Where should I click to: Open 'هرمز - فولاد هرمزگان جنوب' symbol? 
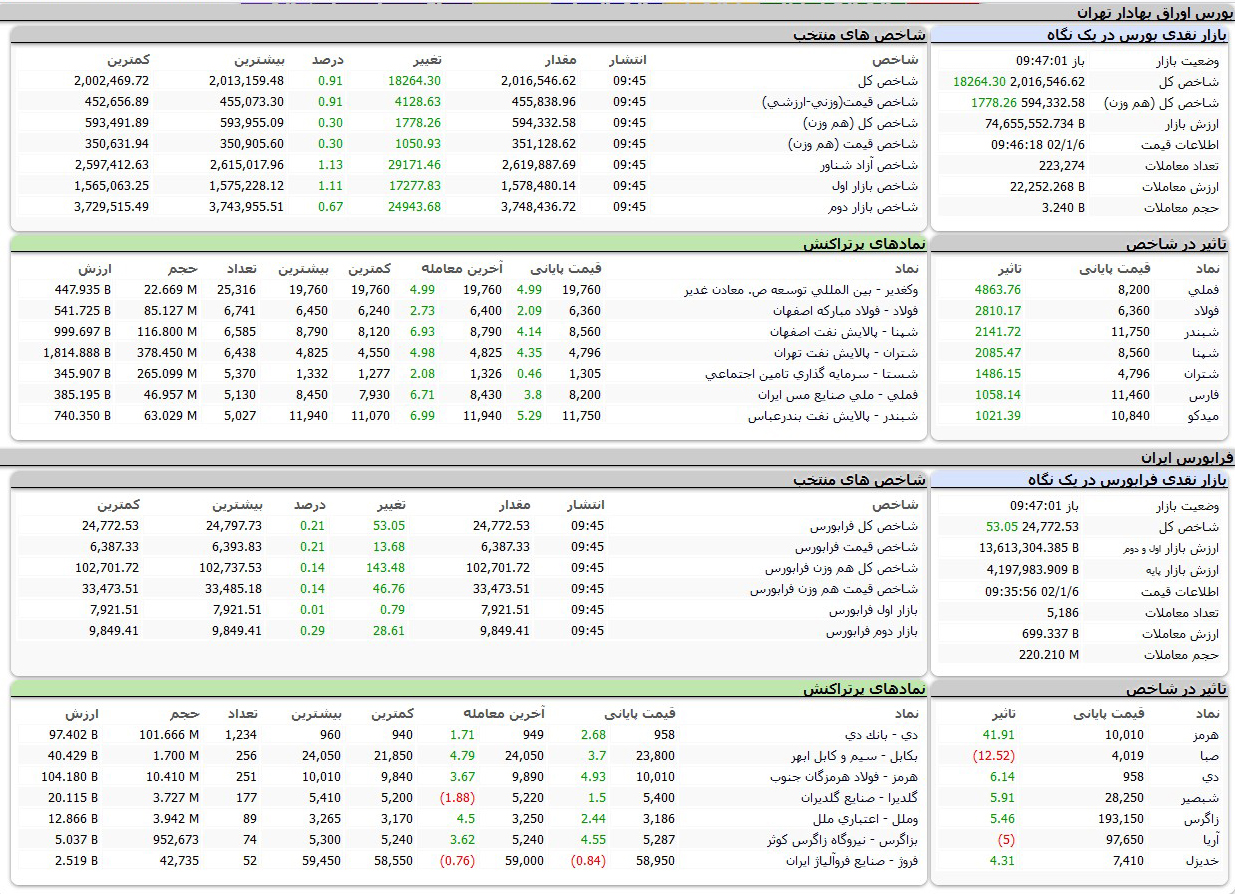point(845,777)
